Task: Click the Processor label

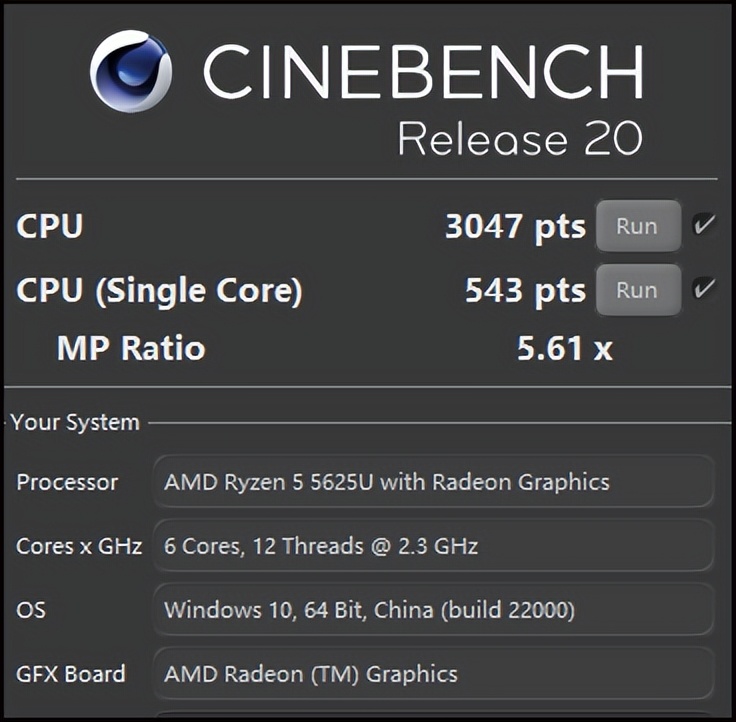Action: point(67,482)
